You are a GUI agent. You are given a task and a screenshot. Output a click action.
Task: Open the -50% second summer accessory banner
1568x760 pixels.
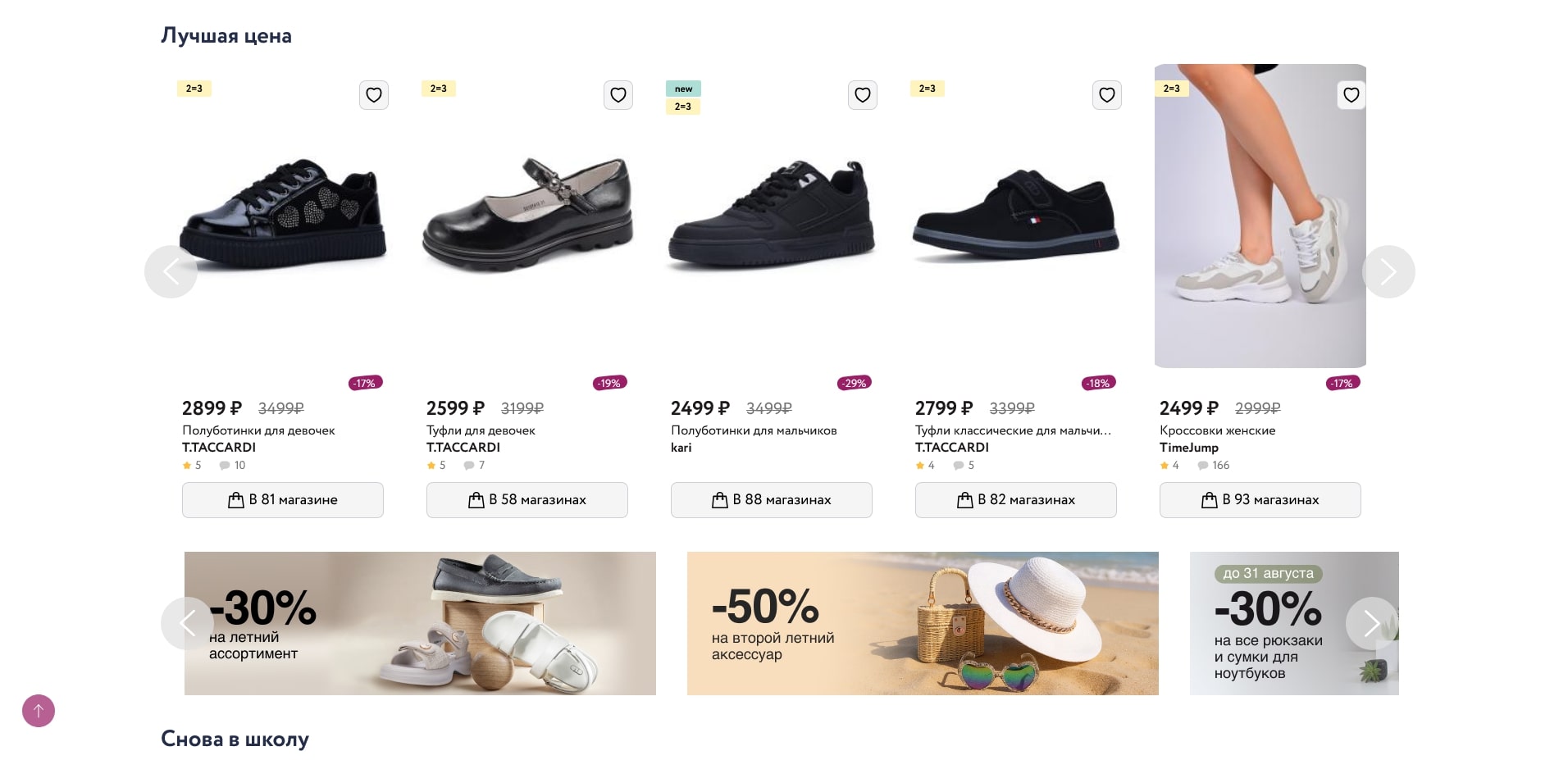coord(923,623)
